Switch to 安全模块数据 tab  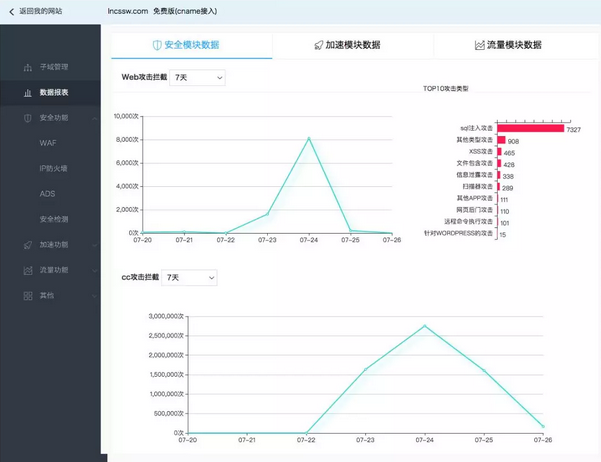point(192,45)
